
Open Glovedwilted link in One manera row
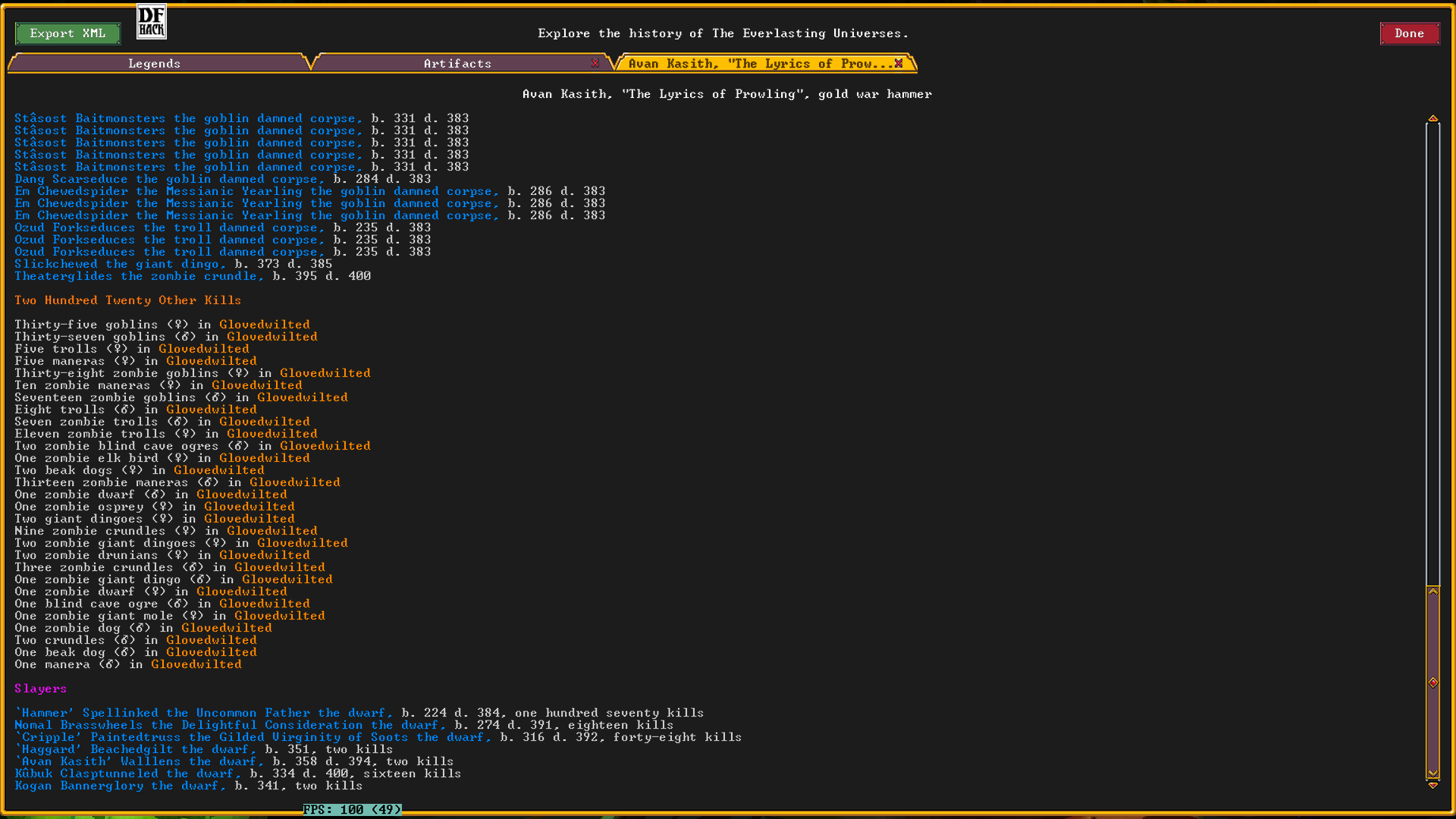196,665
